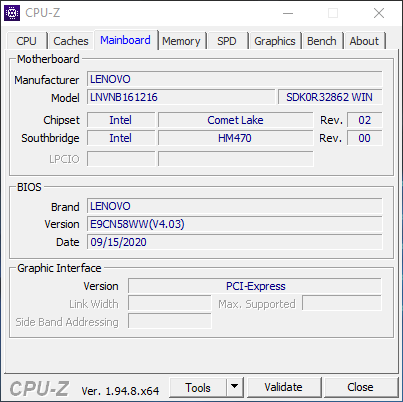Image resolution: width=403 pixels, height=402 pixels.
Task: Open the Bench tab
Action: pyautogui.click(x=322, y=41)
